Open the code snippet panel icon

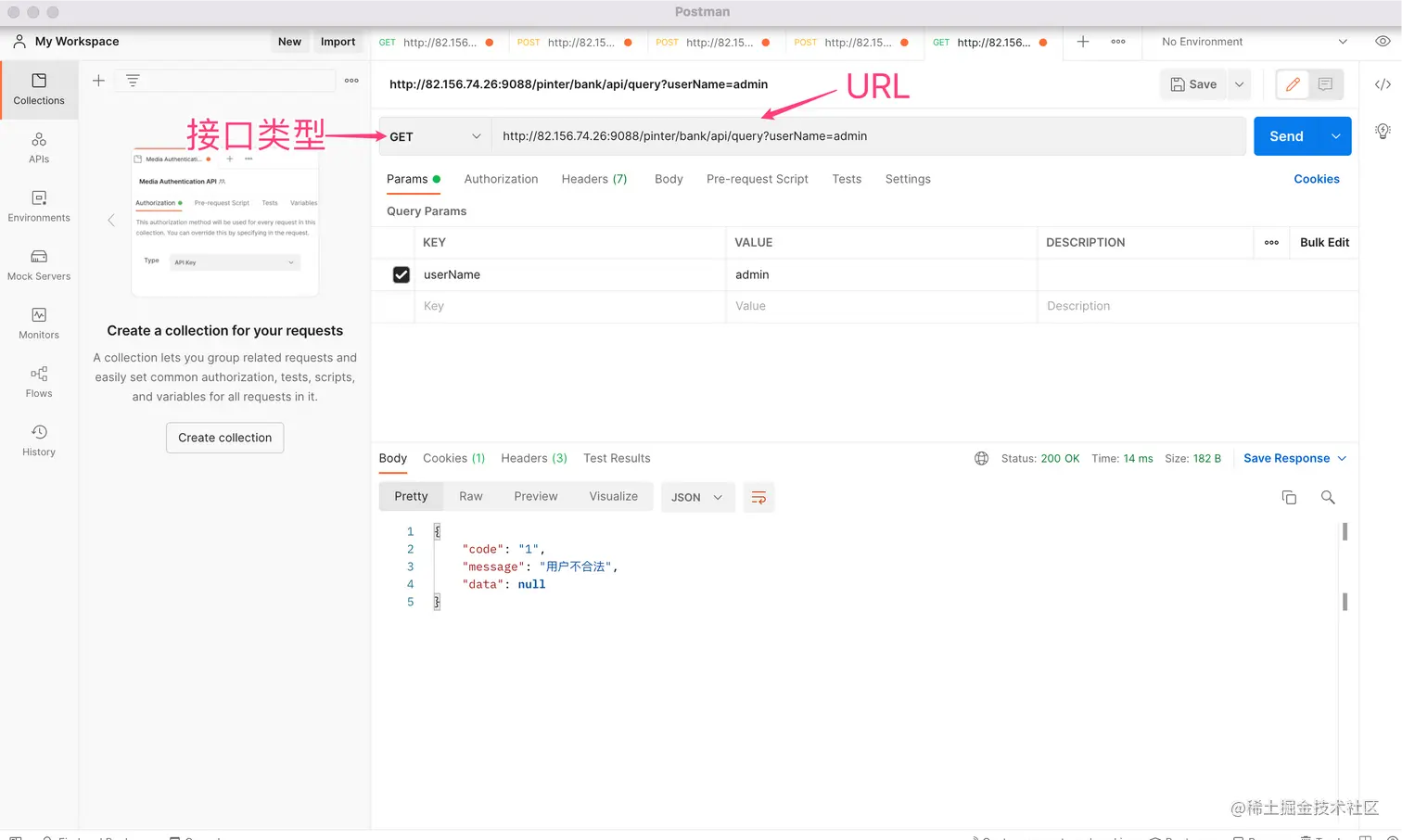click(x=1383, y=84)
